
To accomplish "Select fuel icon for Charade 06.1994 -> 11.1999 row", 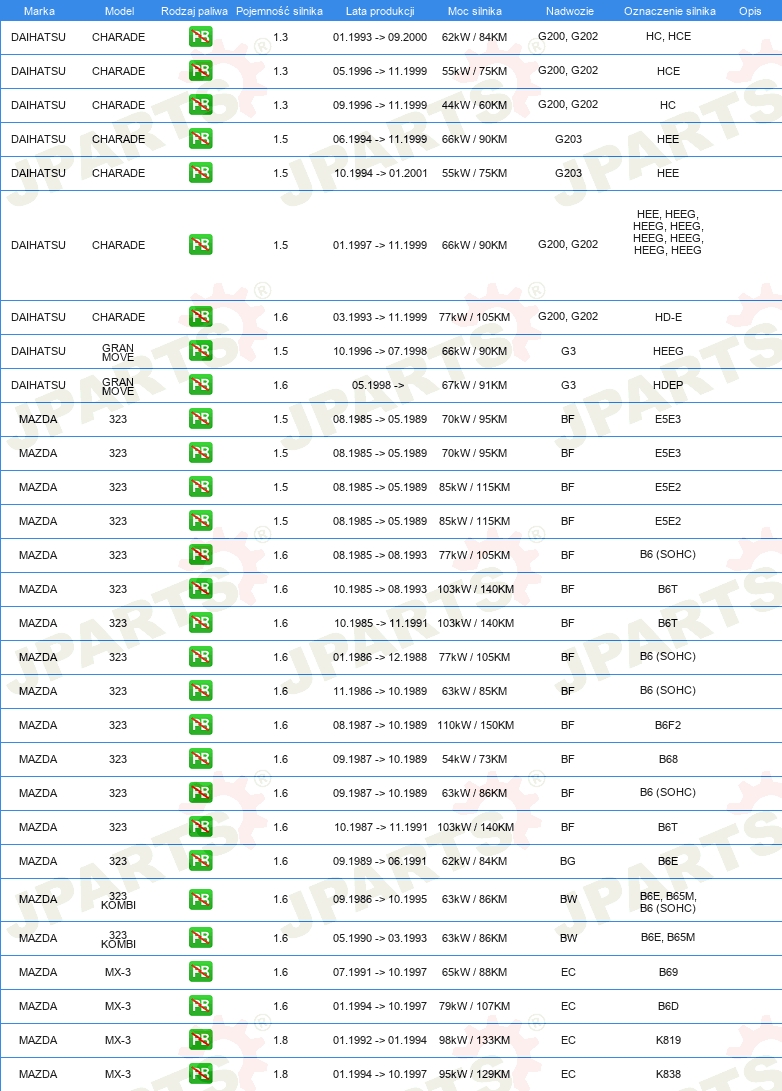I will pyautogui.click(x=200, y=139).
